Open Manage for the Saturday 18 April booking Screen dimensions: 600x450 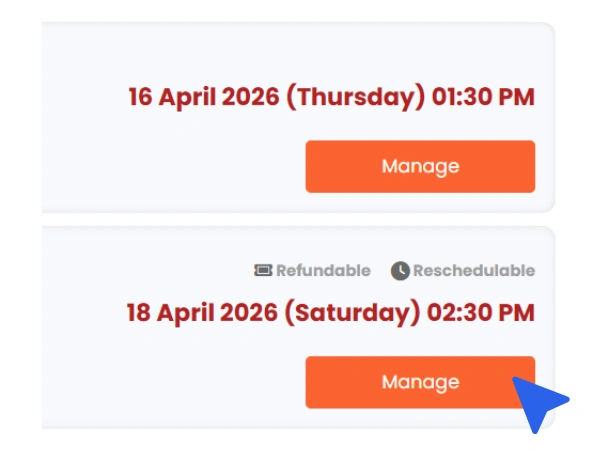[x=420, y=382]
